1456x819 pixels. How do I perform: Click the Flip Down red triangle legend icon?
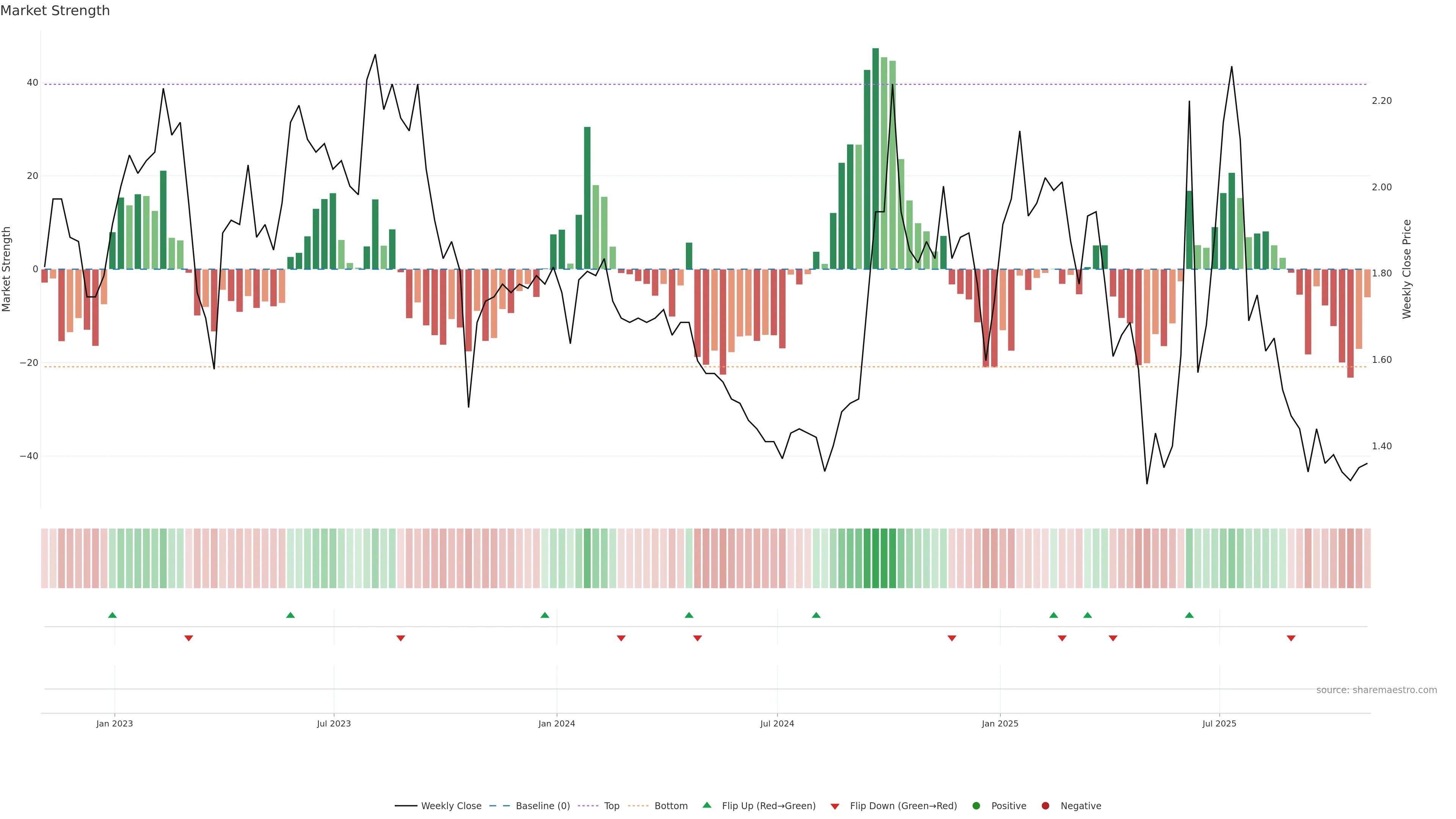click(835, 806)
